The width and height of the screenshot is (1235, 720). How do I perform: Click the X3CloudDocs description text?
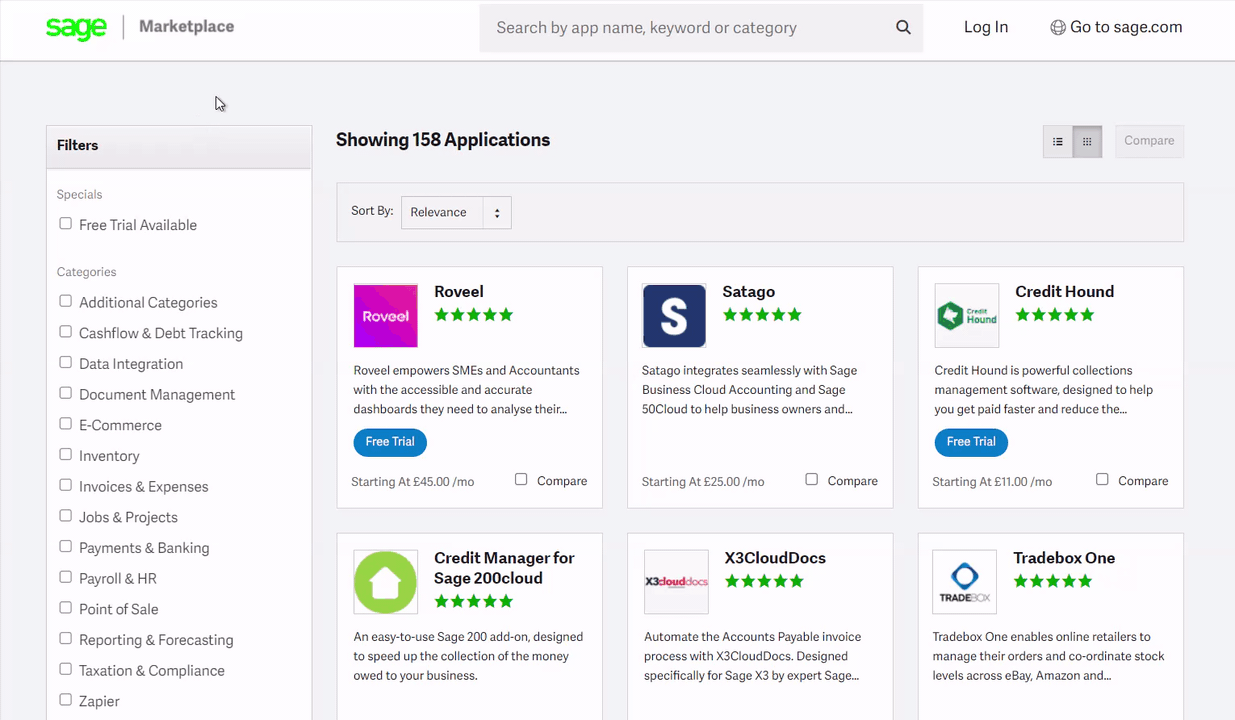point(753,656)
